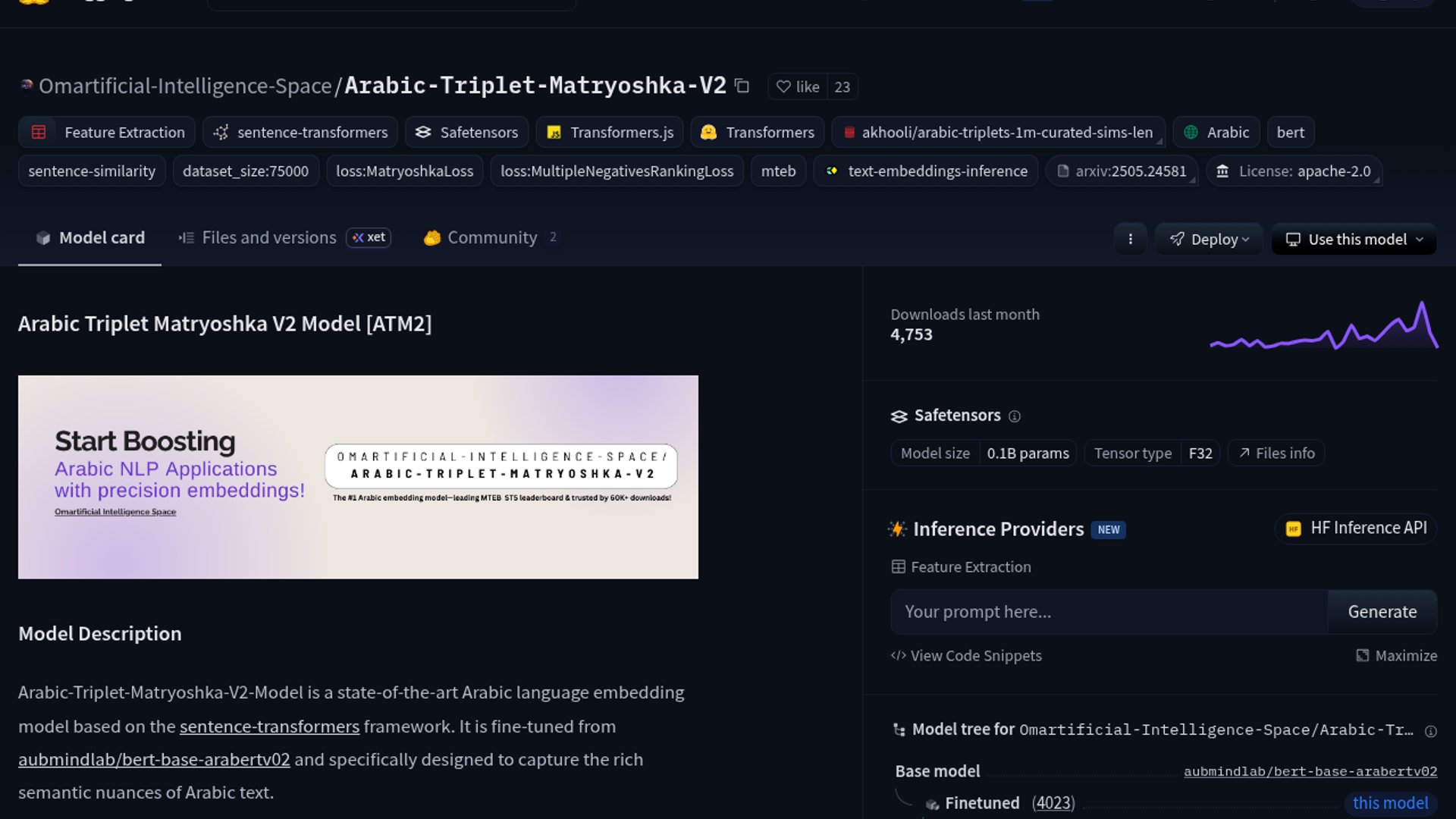Switch to the Community tab
Viewport: 1456px width, 819px height.
coord(491,237)
